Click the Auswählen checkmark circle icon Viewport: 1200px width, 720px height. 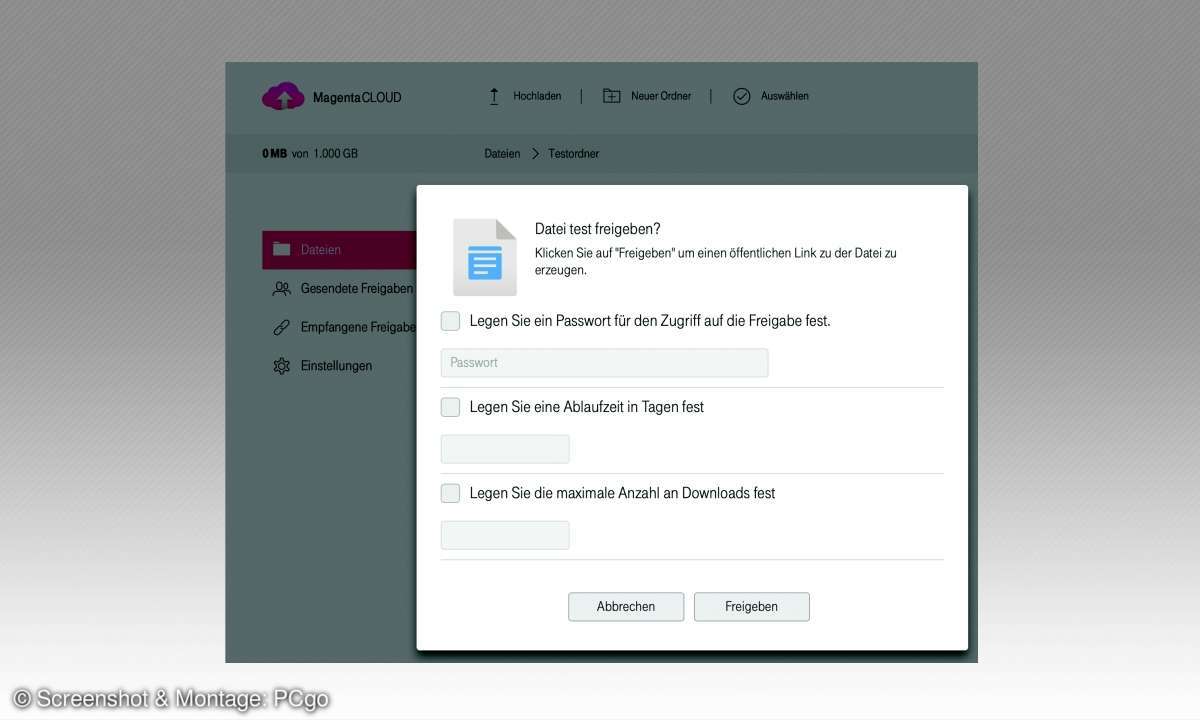tap(741, 96)
